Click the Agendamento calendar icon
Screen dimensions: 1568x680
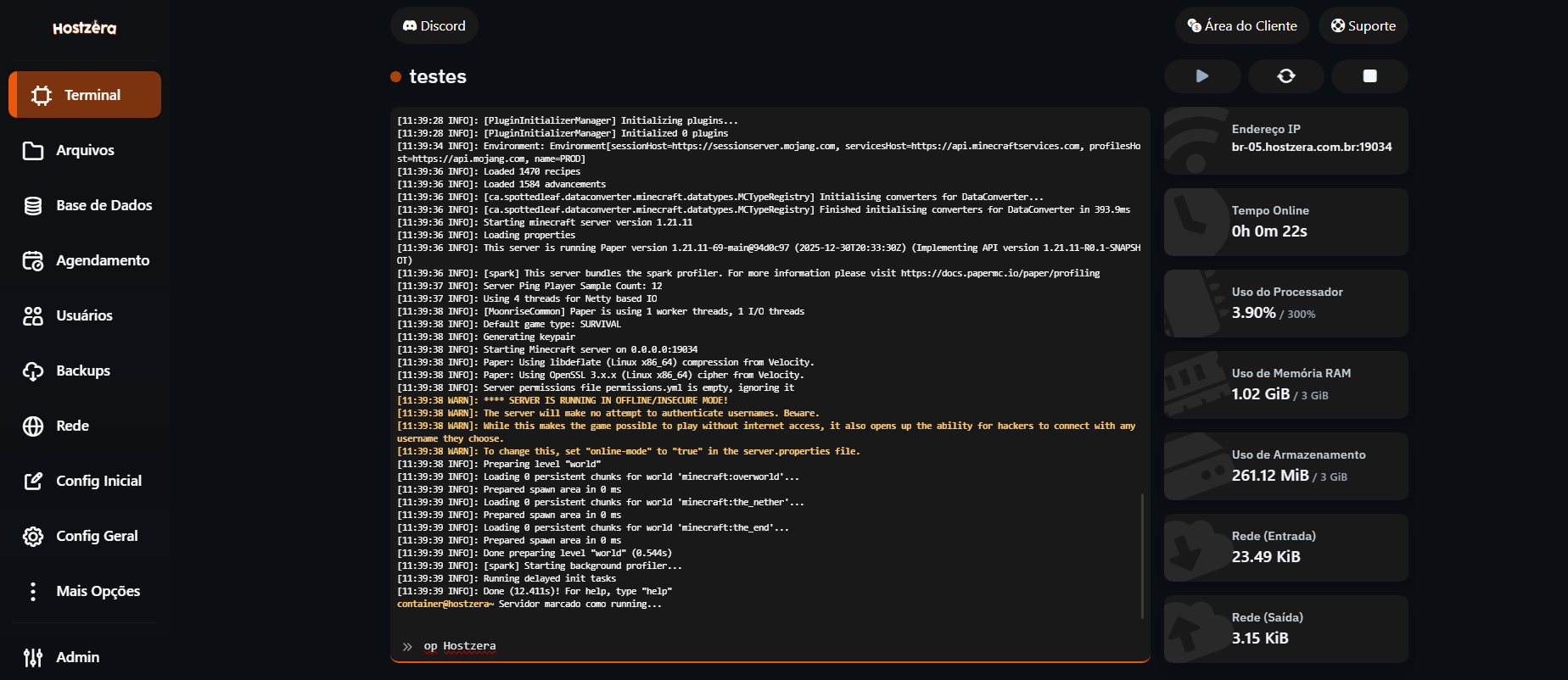click(x=33, y=260)
